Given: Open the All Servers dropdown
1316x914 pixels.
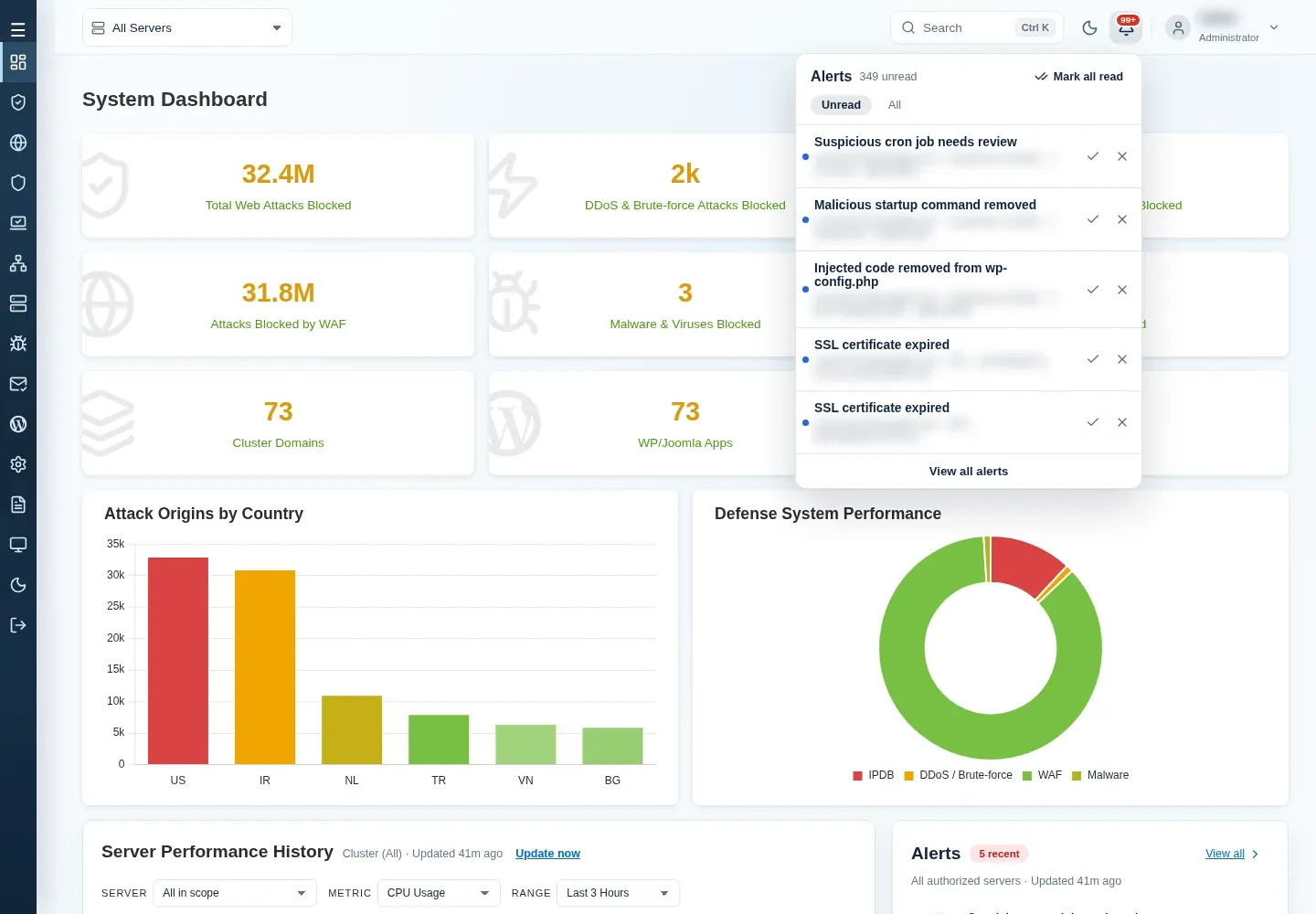Looking at the screenshot, I should [x=187, y=27].
